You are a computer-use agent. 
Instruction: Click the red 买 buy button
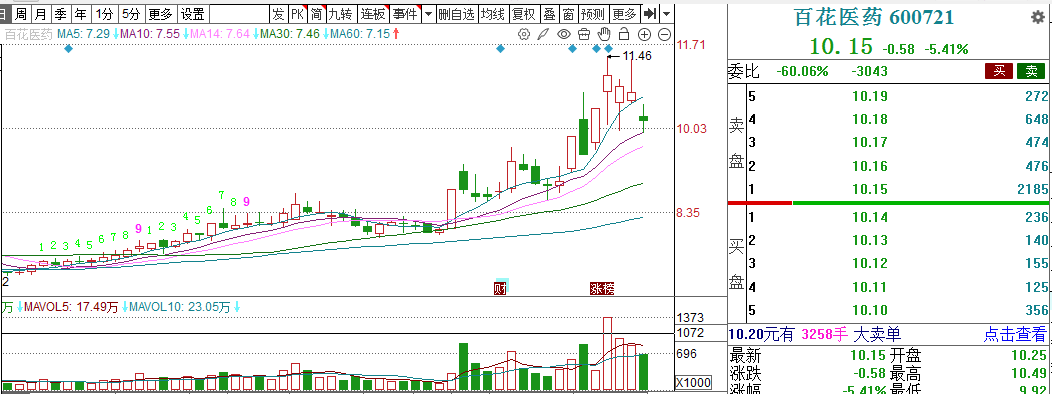[x=999, y=71]
